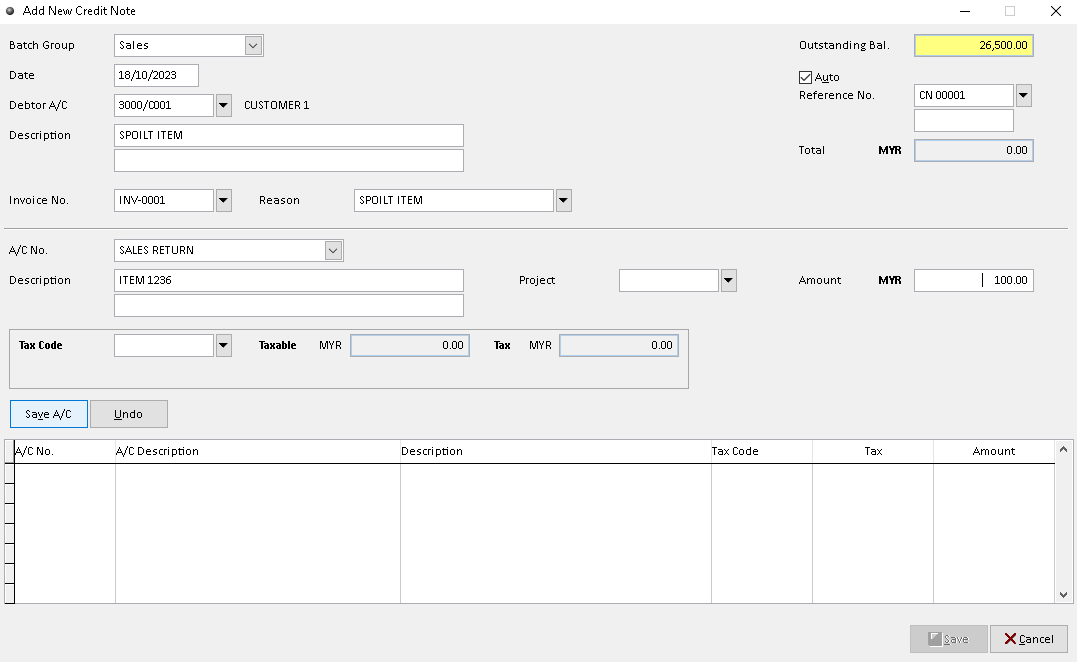Click the grayed Save button

point(947,638)
